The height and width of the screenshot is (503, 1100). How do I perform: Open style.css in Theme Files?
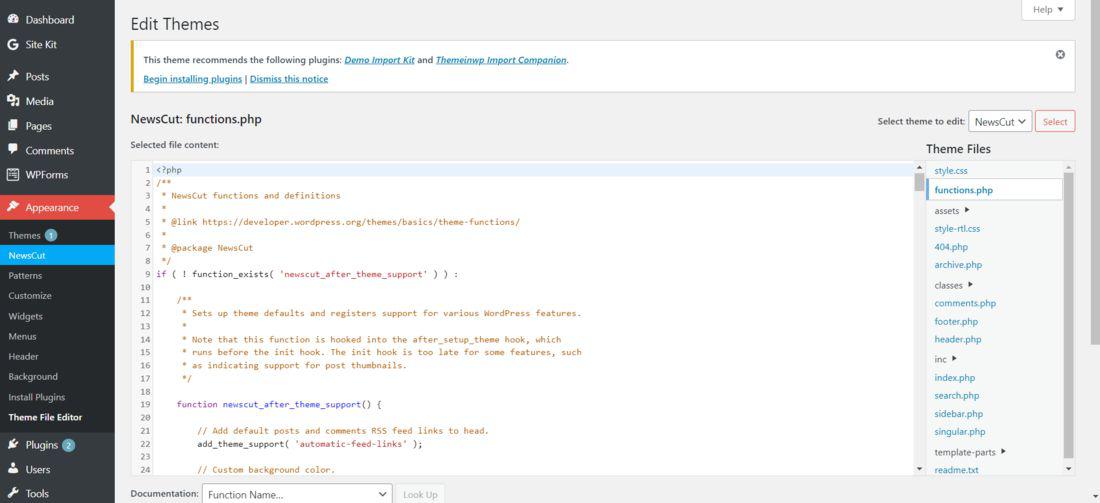pos(951,170)
